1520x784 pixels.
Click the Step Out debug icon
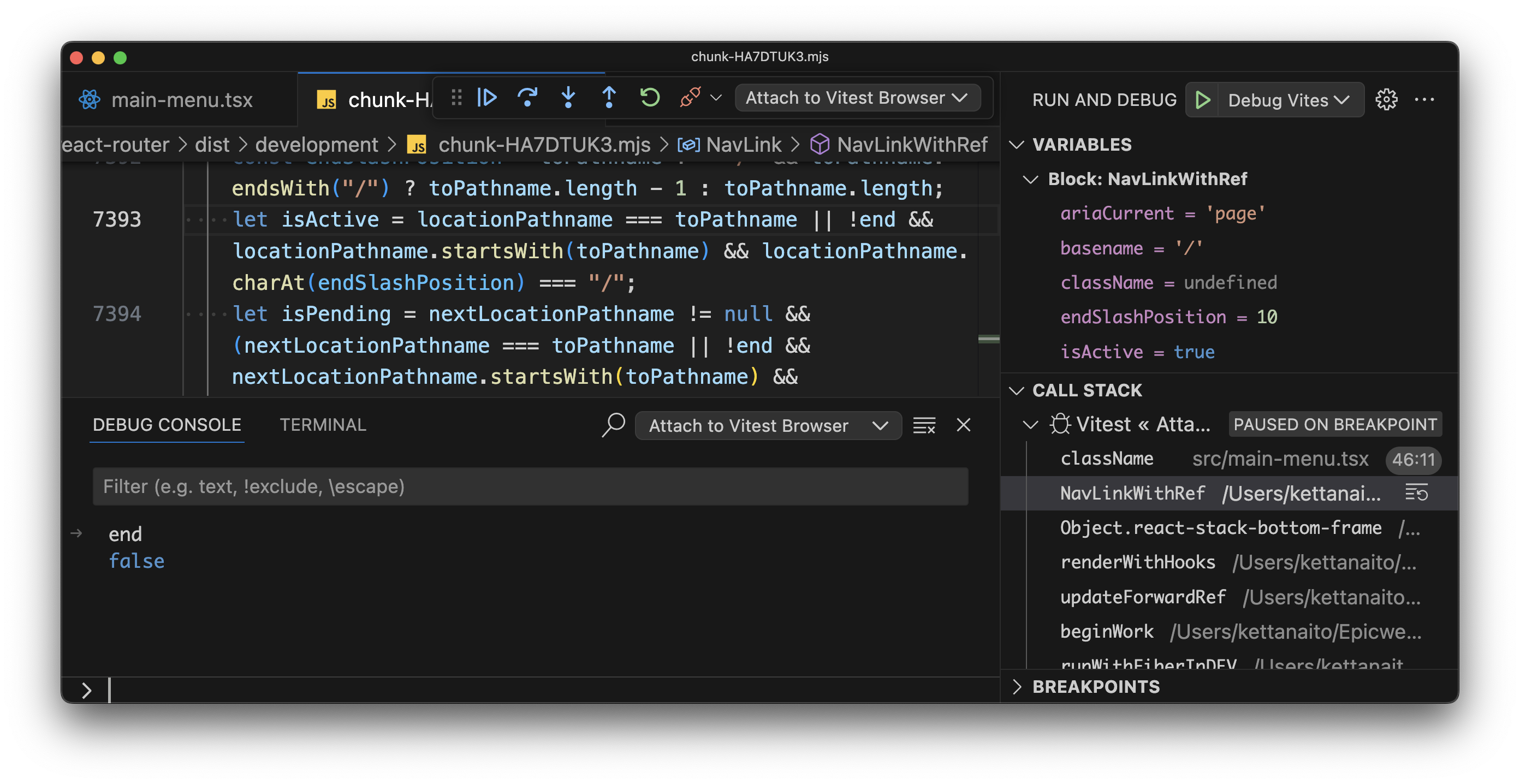point(609,97)
